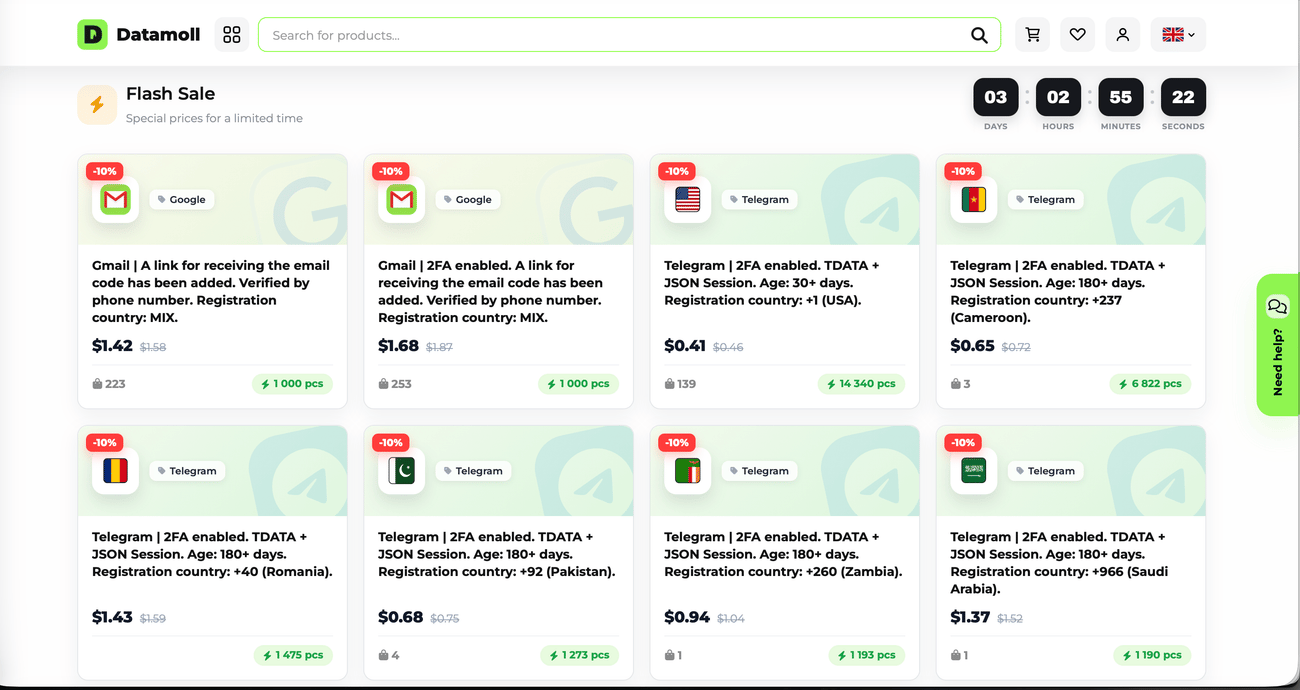Screen dimensions: 1300x690
Task: Click the Telegram tag on Cameroon card
Action: tap(1045, 200)
